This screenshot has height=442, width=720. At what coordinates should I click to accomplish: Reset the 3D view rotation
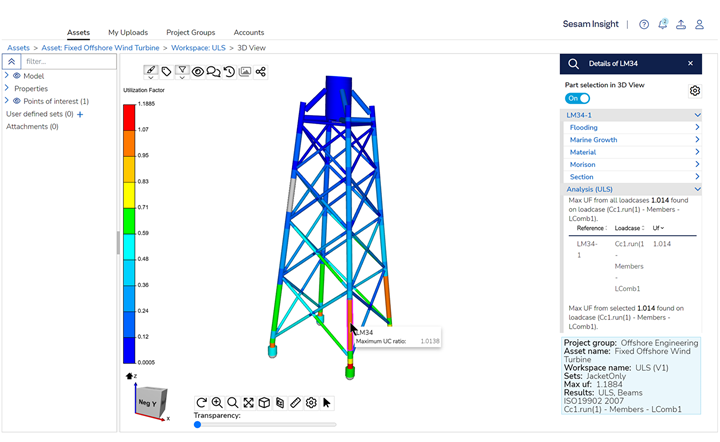[x=201, y=403]
